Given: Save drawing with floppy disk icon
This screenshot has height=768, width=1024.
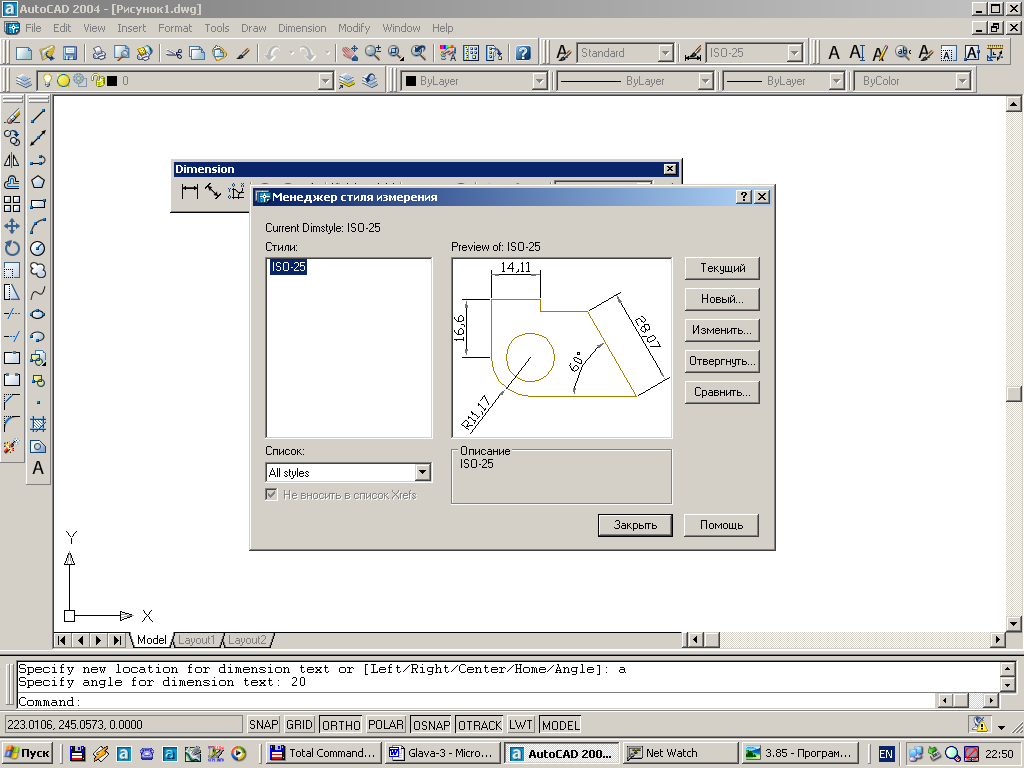Looking at the screenshot, I should tap(70, 53).
